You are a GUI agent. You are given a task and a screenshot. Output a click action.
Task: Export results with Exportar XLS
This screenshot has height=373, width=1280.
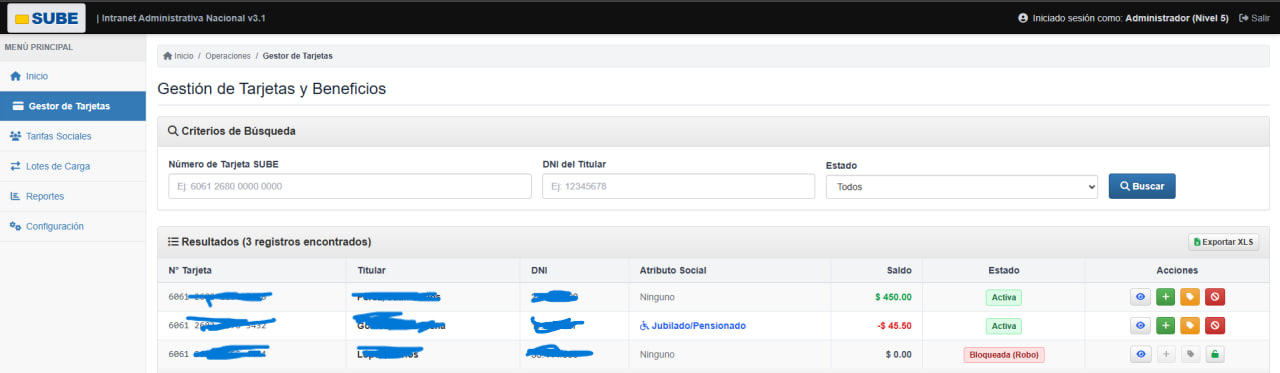pos(1223,242)
